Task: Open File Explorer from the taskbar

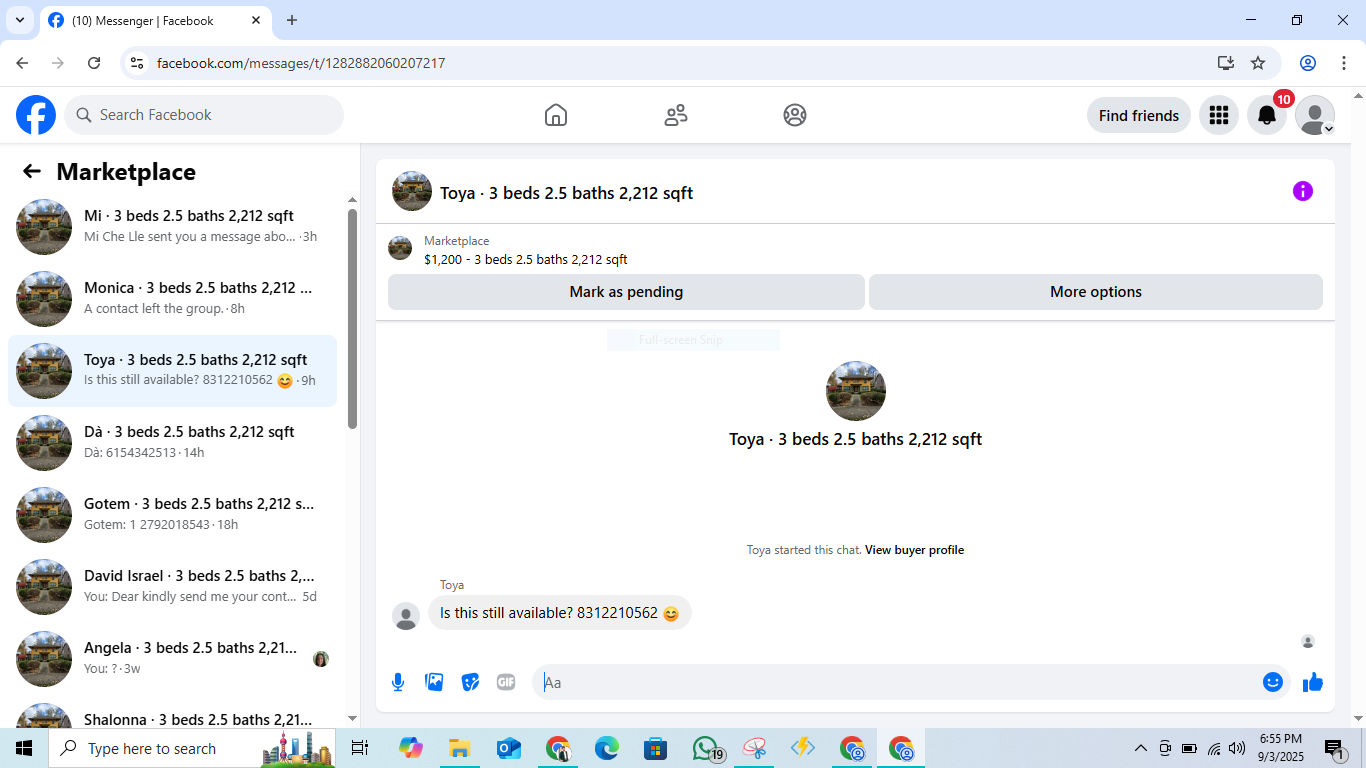Action: [459, 748]
